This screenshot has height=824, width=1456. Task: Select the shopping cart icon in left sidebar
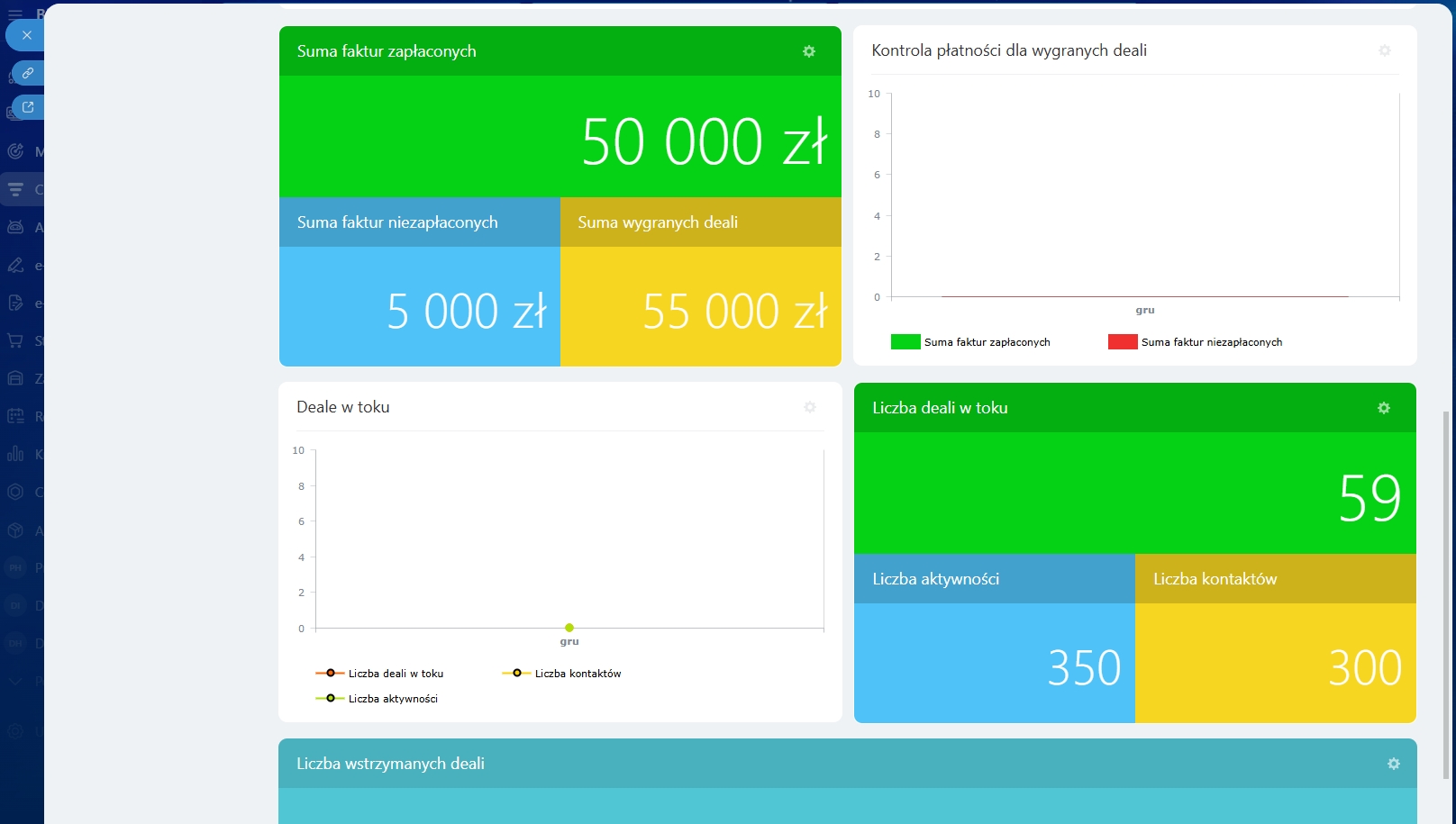[x=15, y=340]
